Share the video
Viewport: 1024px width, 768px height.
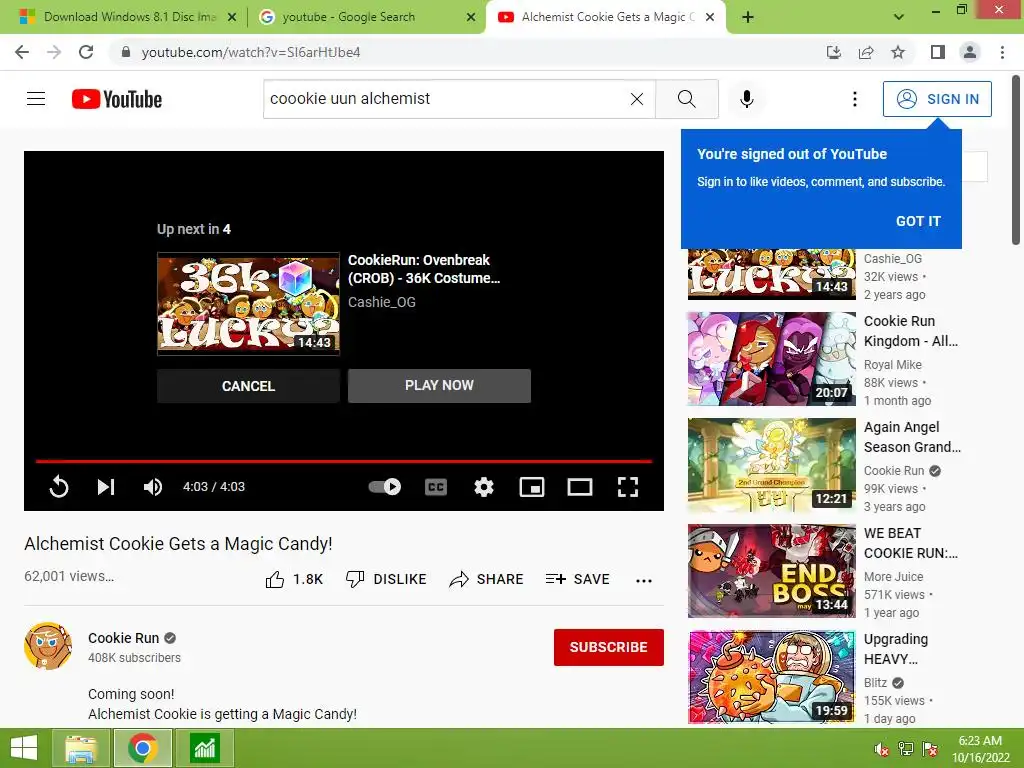[487, 579]
